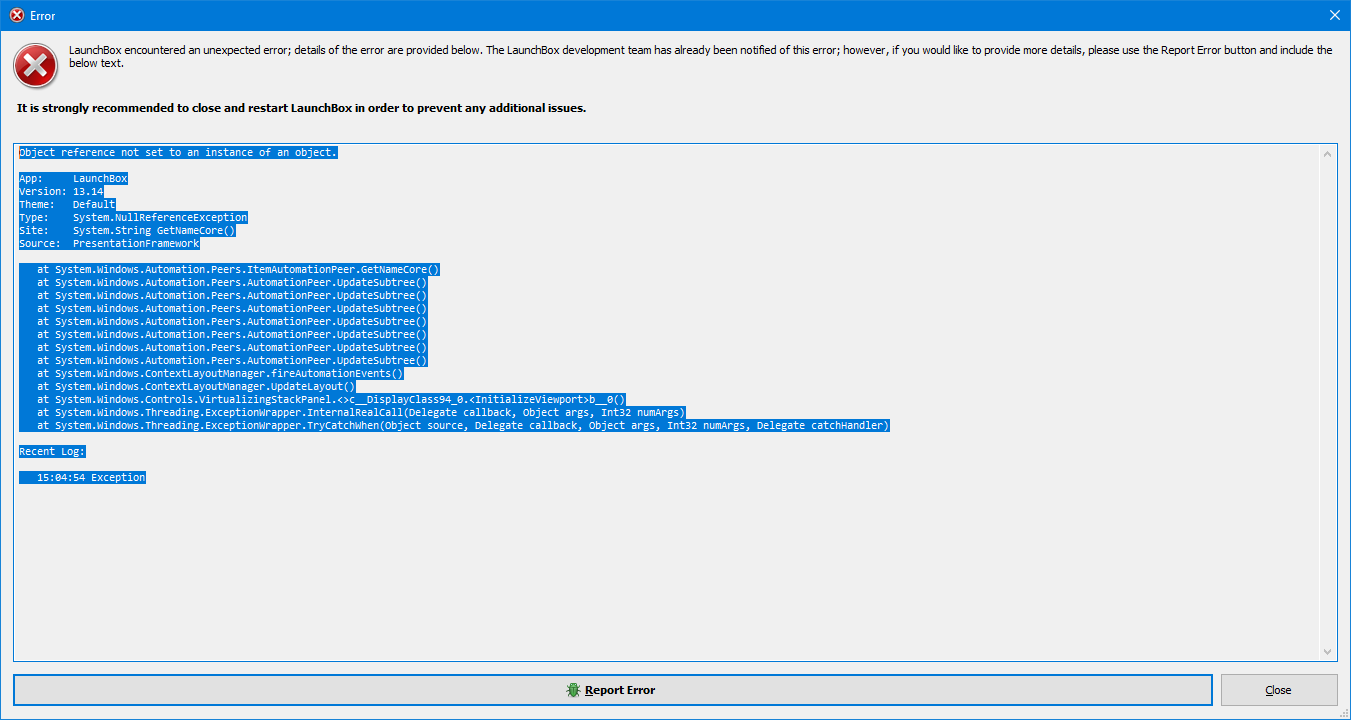
Task: Click 'Type: System.NullReferenceException' line
Action: coord(133,218)
